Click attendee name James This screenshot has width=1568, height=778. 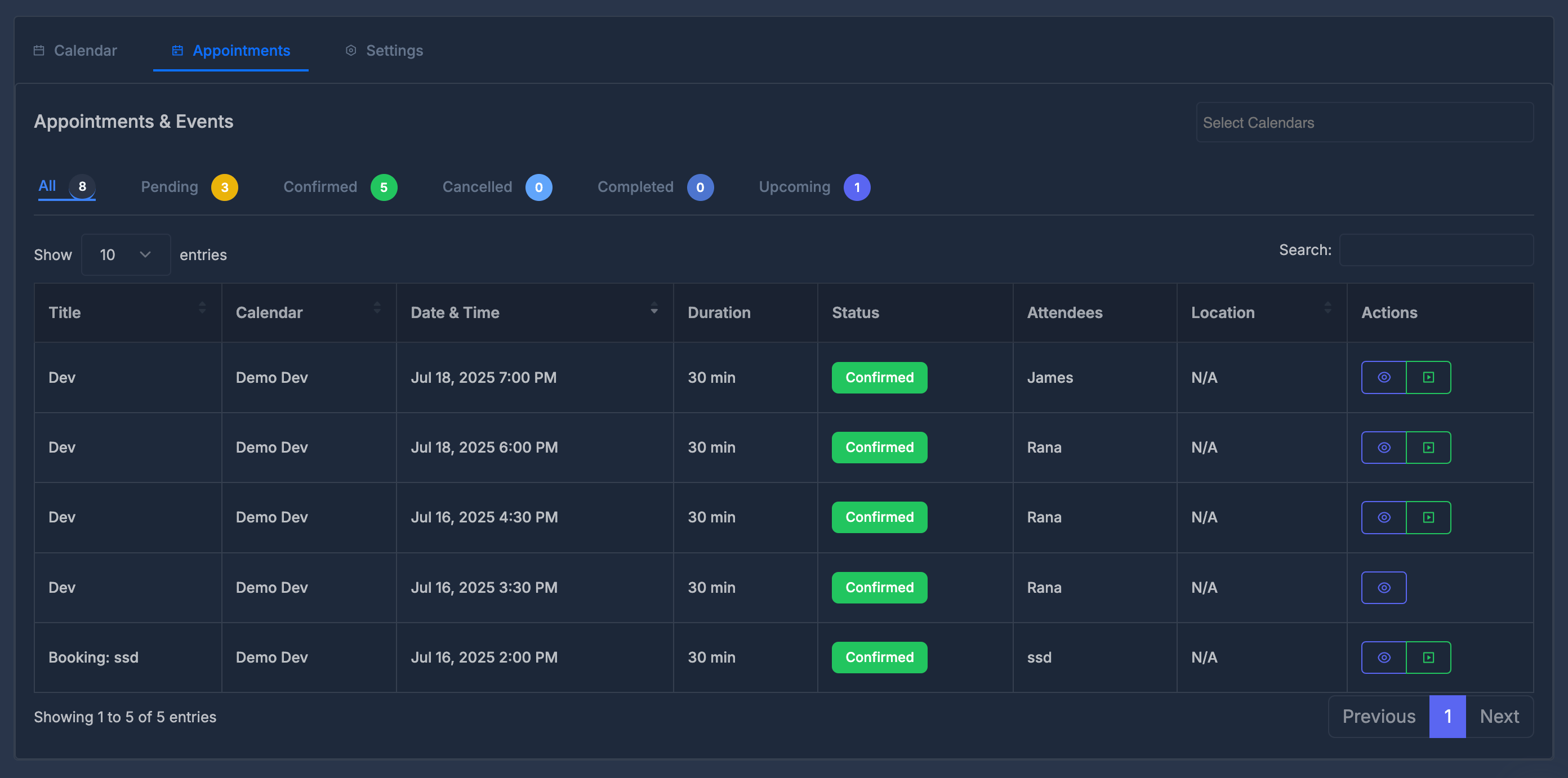click(x=1050, y=378)
